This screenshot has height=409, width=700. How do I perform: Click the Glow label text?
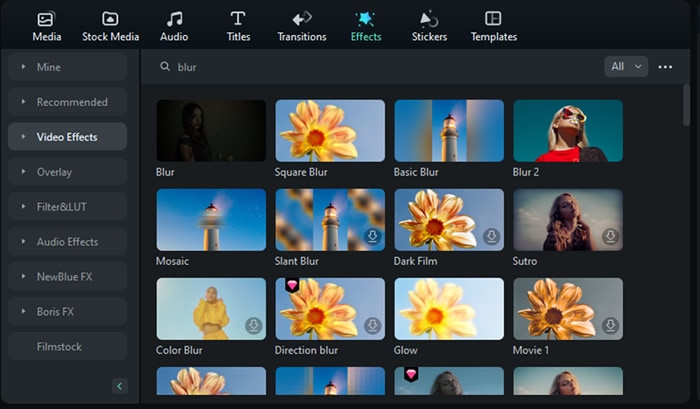point(405,350)
